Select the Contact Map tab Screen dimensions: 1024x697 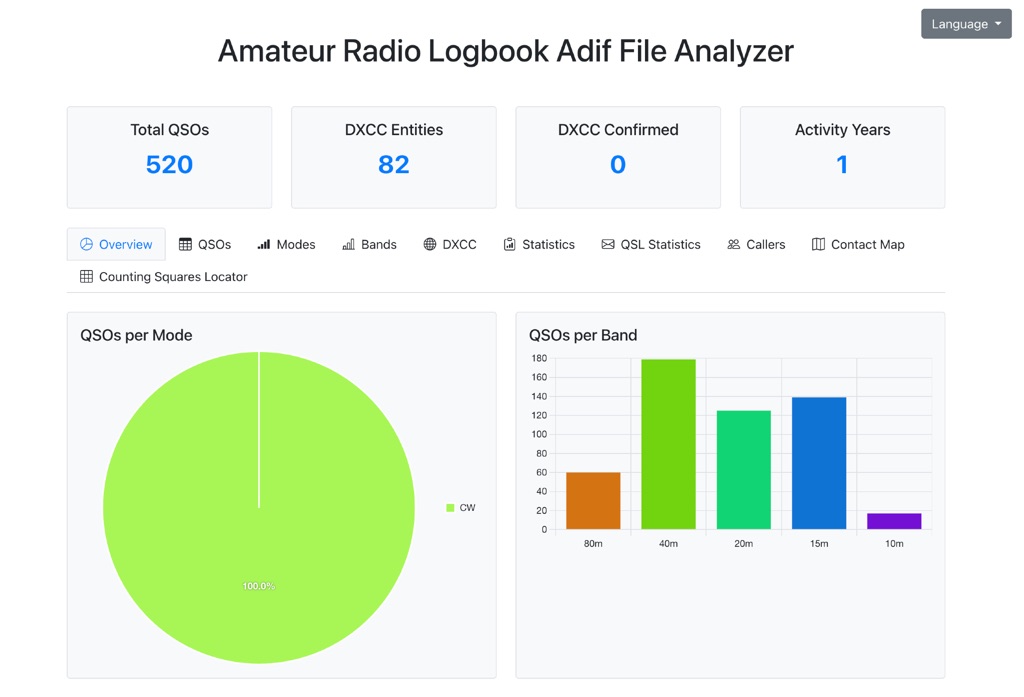858,243
